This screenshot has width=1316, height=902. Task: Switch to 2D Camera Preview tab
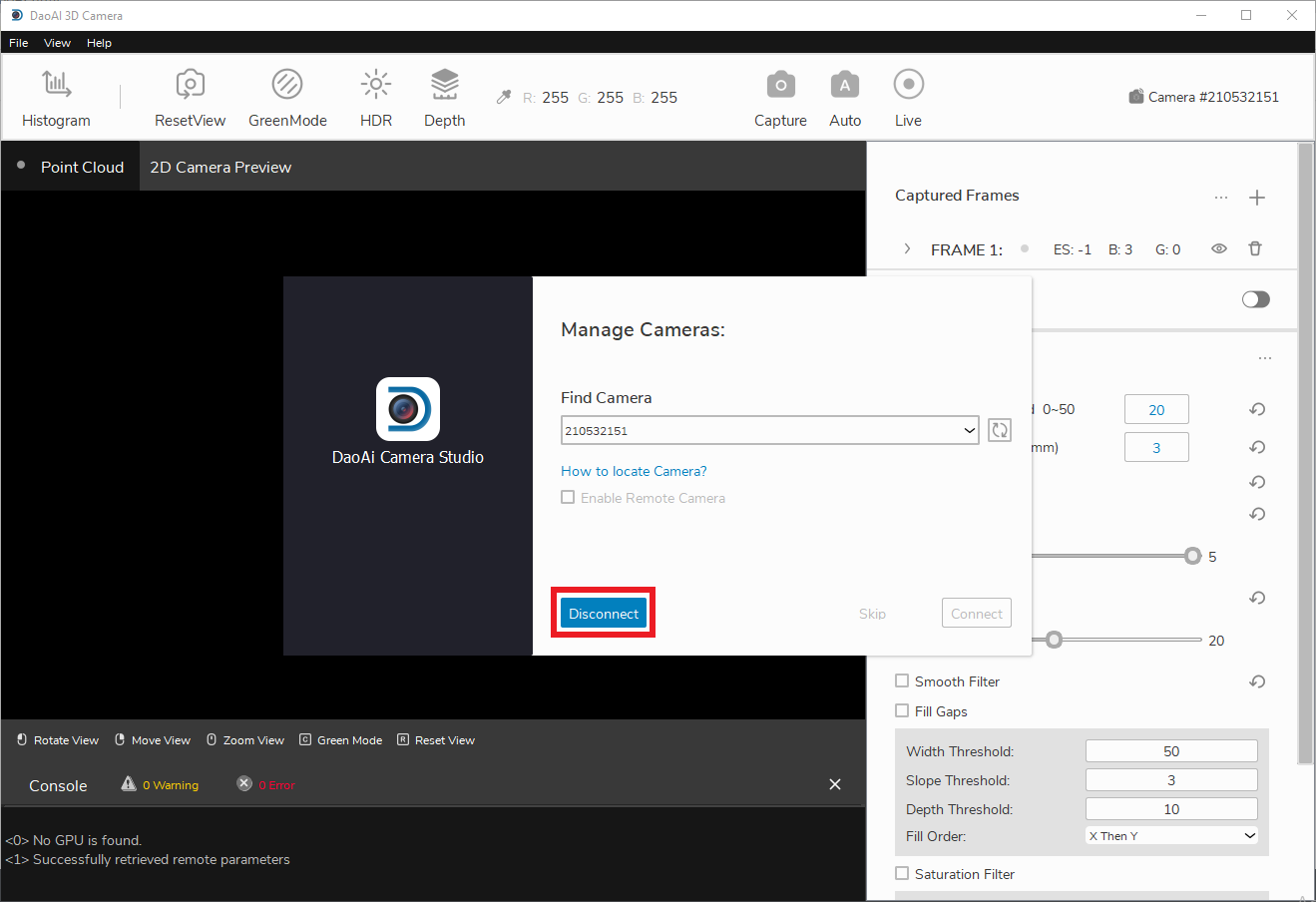coord(220,168)
